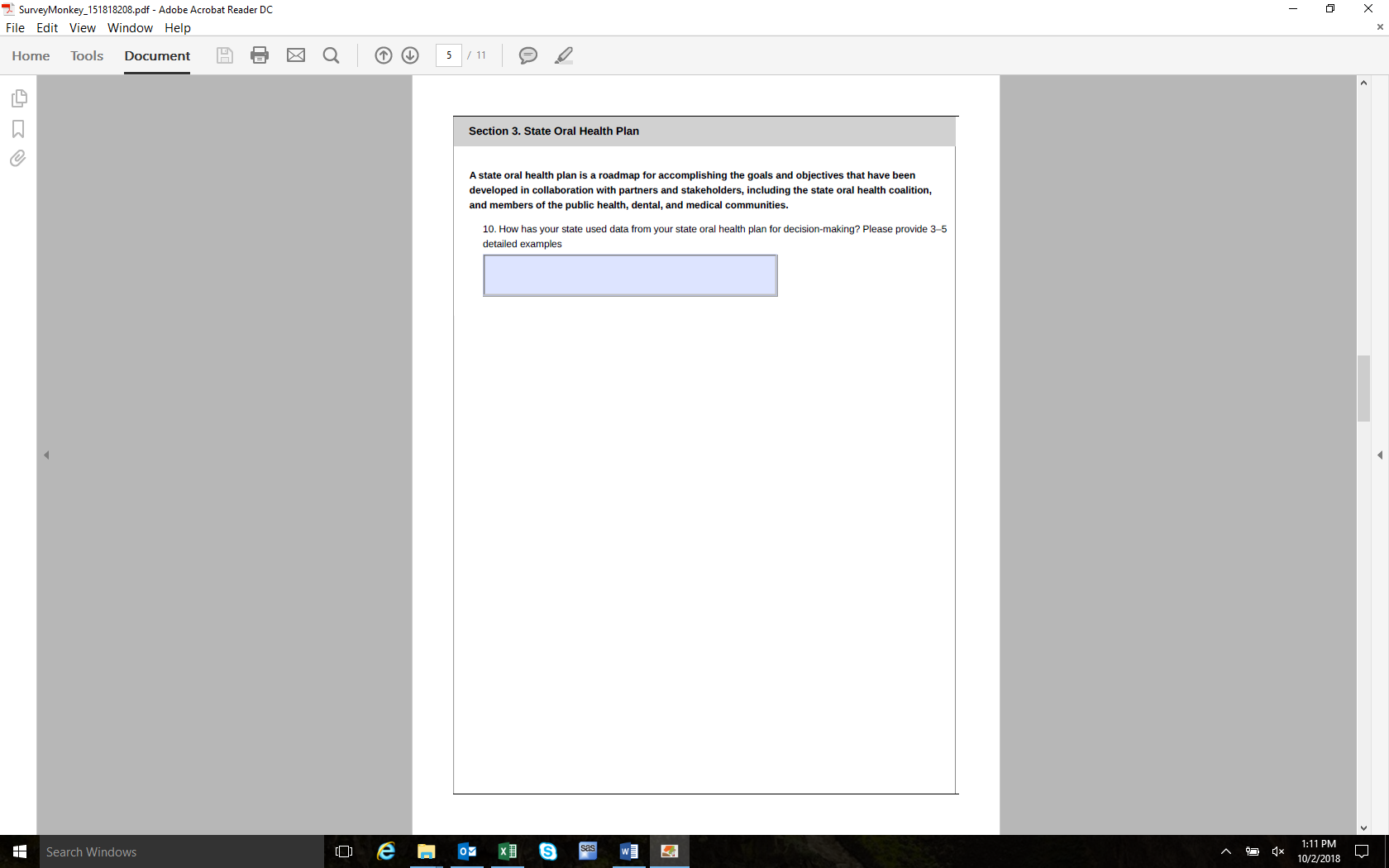The image size is (1389, 868).
Task: Open the Action Center notifications
Action: pos(1362,851)
